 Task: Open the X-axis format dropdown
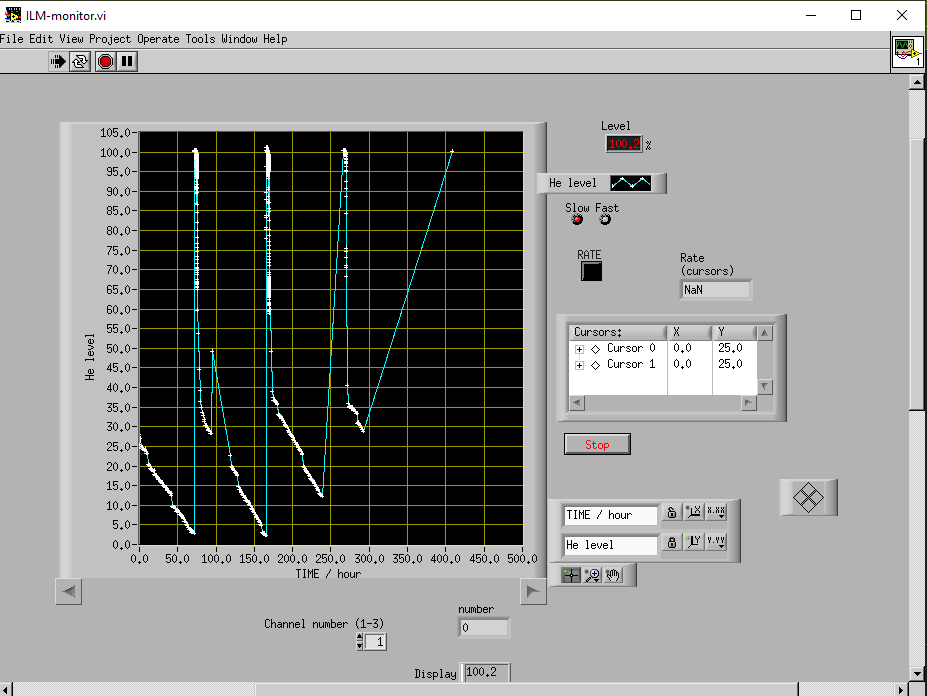coord(716,513)
